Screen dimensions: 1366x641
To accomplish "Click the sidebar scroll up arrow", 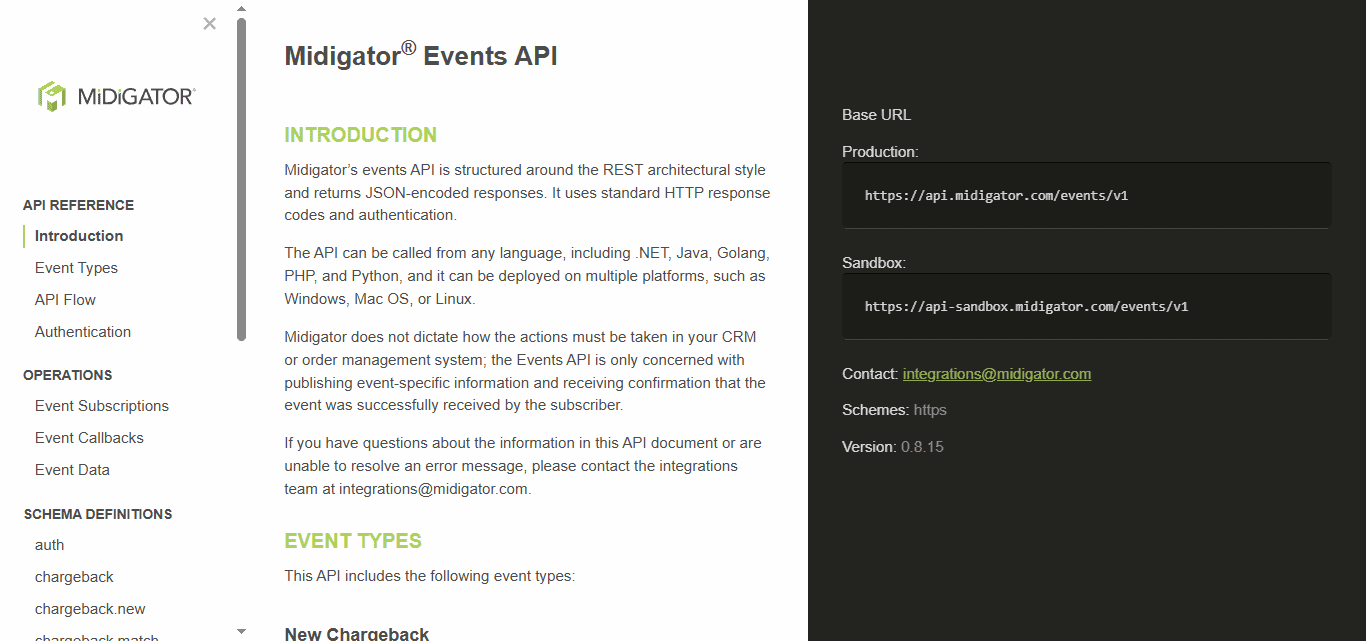I will [x=241, y=9].
